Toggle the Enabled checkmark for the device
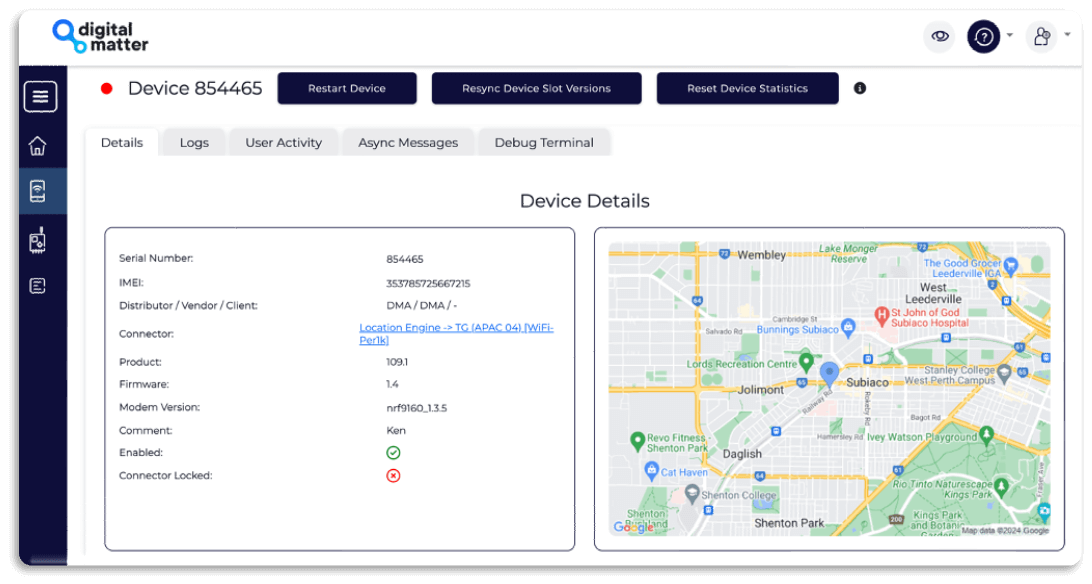1092x584 pixels. pyautogui.click(x=393, y=452)
